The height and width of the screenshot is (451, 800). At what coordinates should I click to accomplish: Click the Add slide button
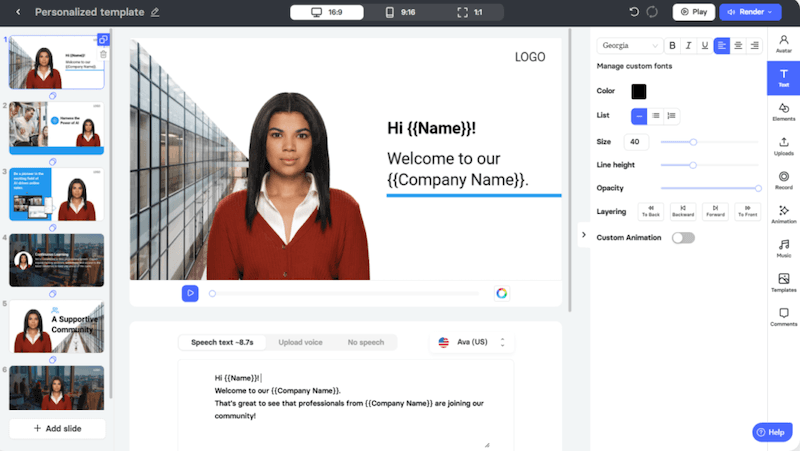[x=57, y=428]
